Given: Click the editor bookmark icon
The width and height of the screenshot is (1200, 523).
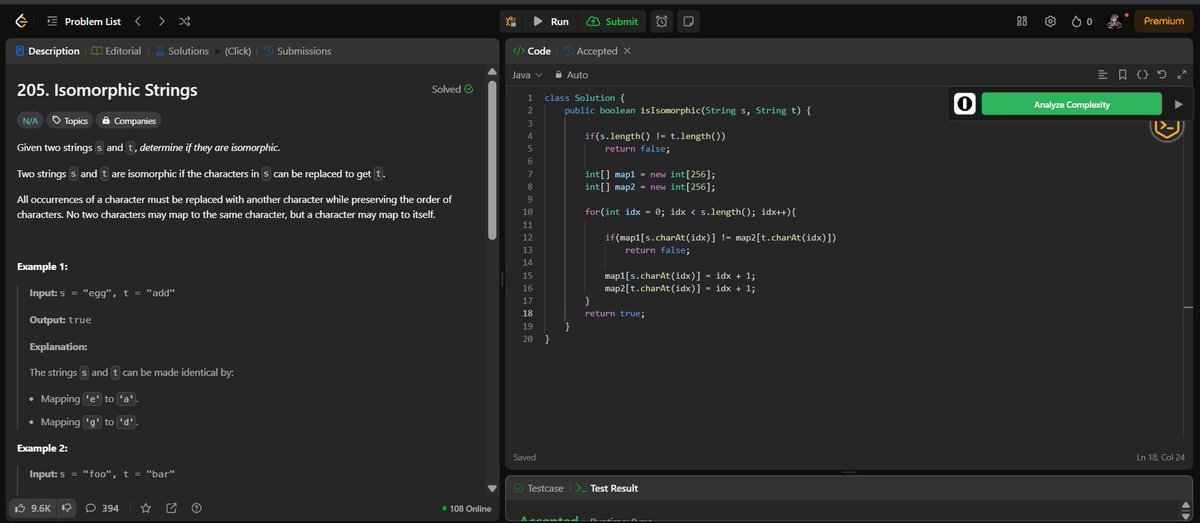Looking at the screenshot, I should point(1123,75).
